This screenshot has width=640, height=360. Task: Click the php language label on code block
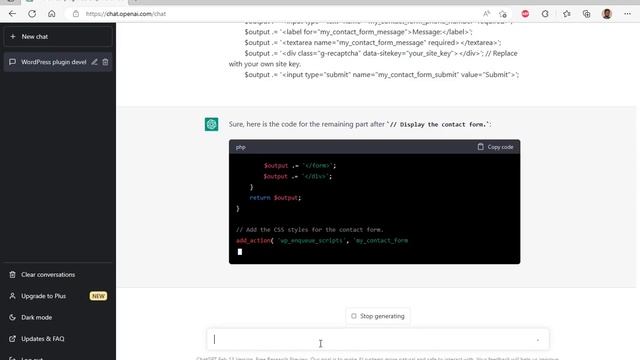[x=240, y=147]
